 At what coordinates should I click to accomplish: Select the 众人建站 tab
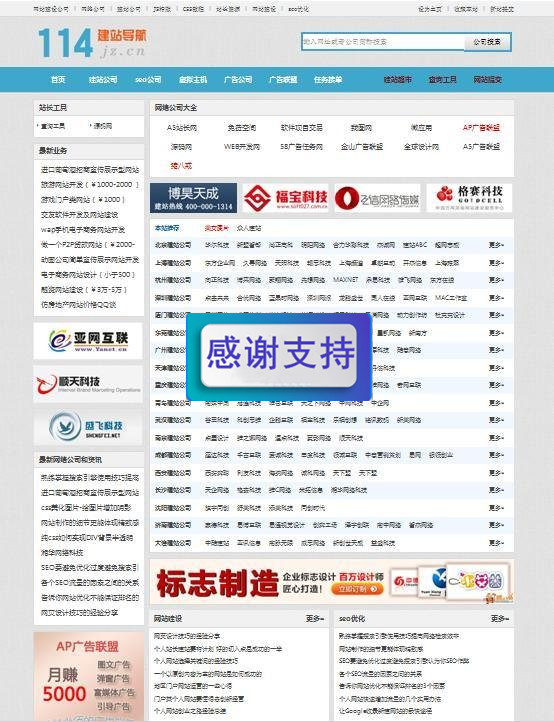(249, 228)
